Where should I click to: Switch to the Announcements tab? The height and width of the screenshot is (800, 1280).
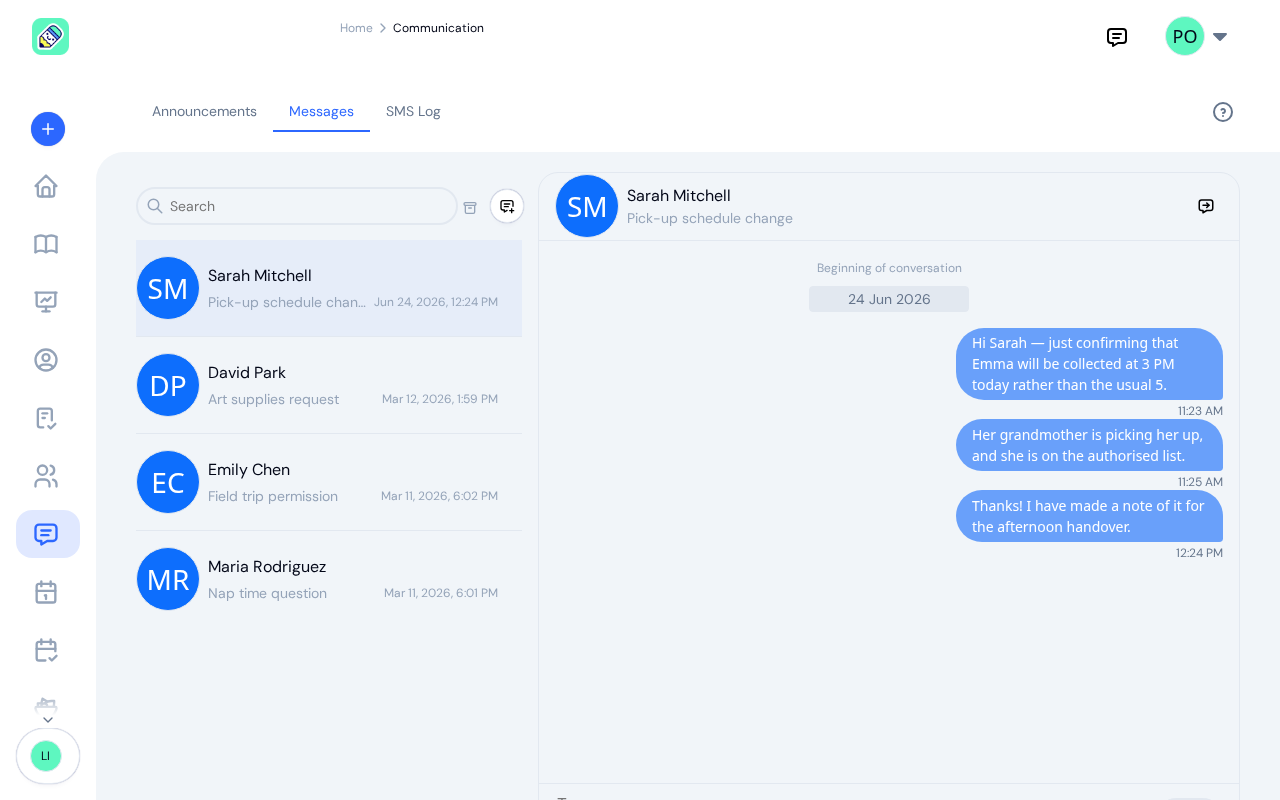tap(204, 111)
